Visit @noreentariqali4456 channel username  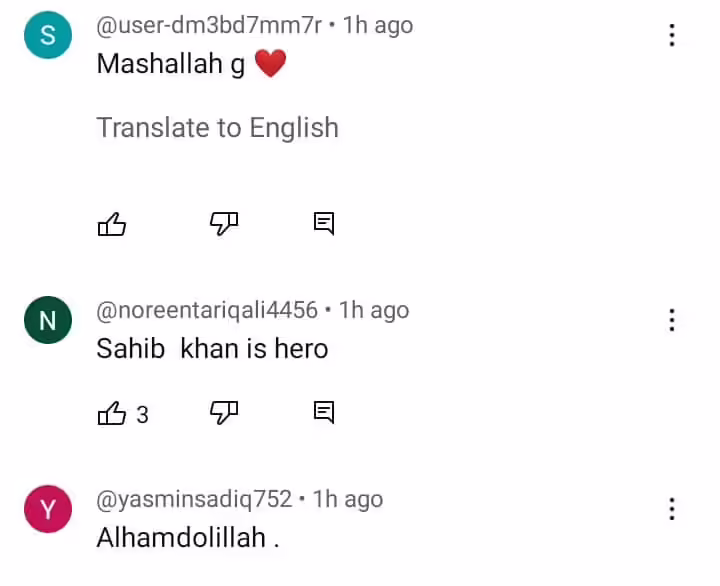point(207,310)
